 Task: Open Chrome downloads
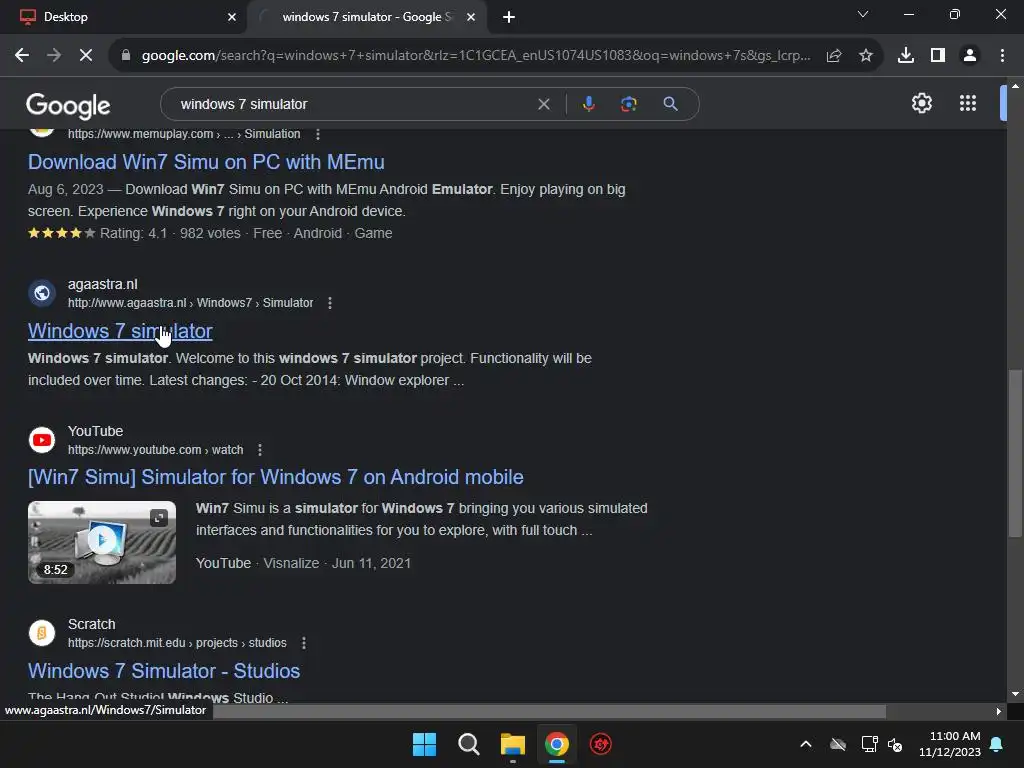pyautogui.click(x=906, y=56)
